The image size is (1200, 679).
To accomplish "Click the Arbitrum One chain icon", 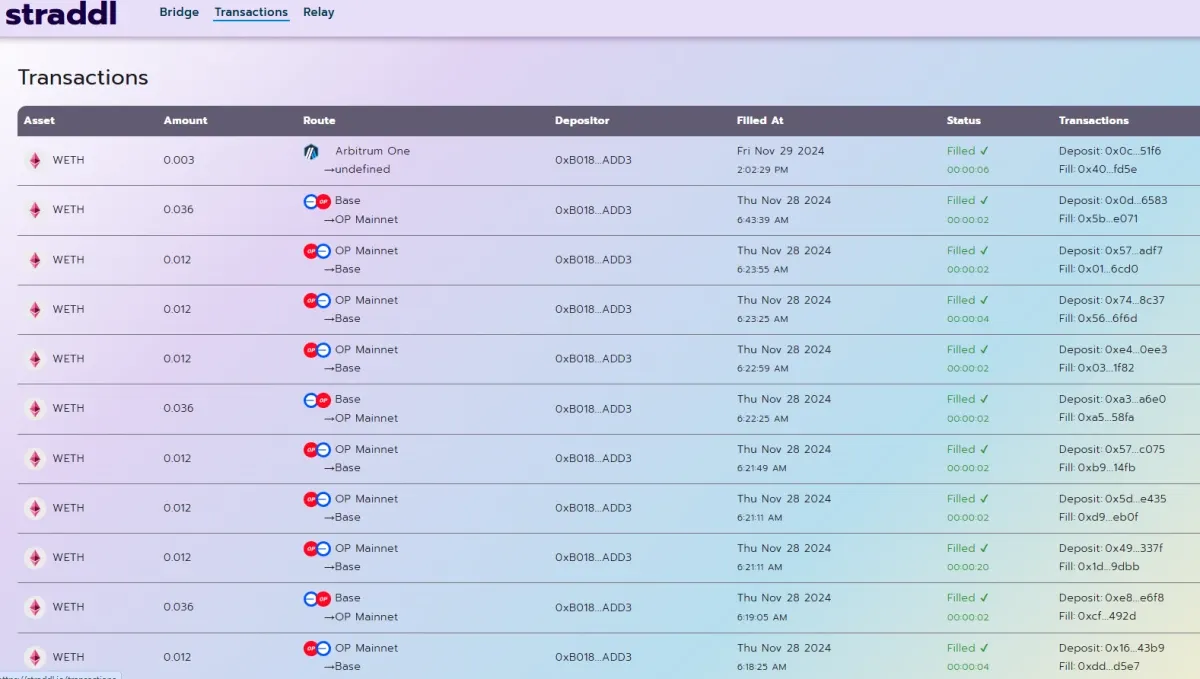I will point(311,152).
